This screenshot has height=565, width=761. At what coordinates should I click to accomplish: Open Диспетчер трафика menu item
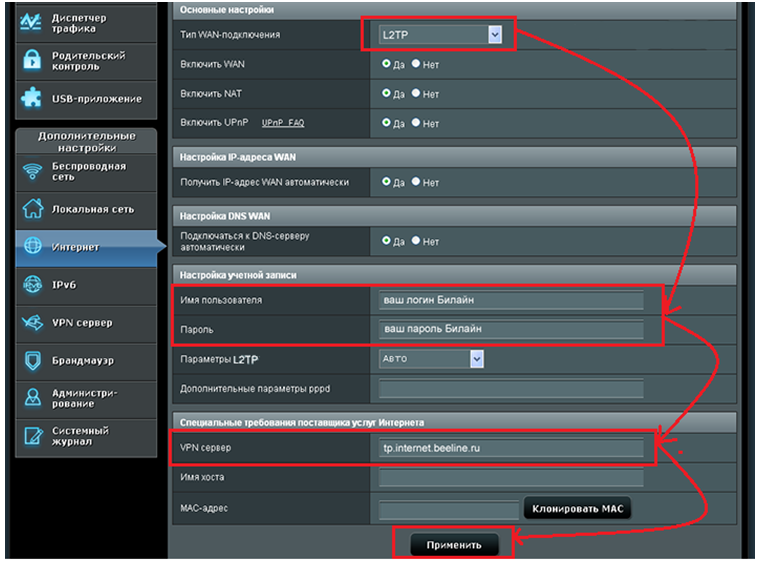[x=86, y=22]
